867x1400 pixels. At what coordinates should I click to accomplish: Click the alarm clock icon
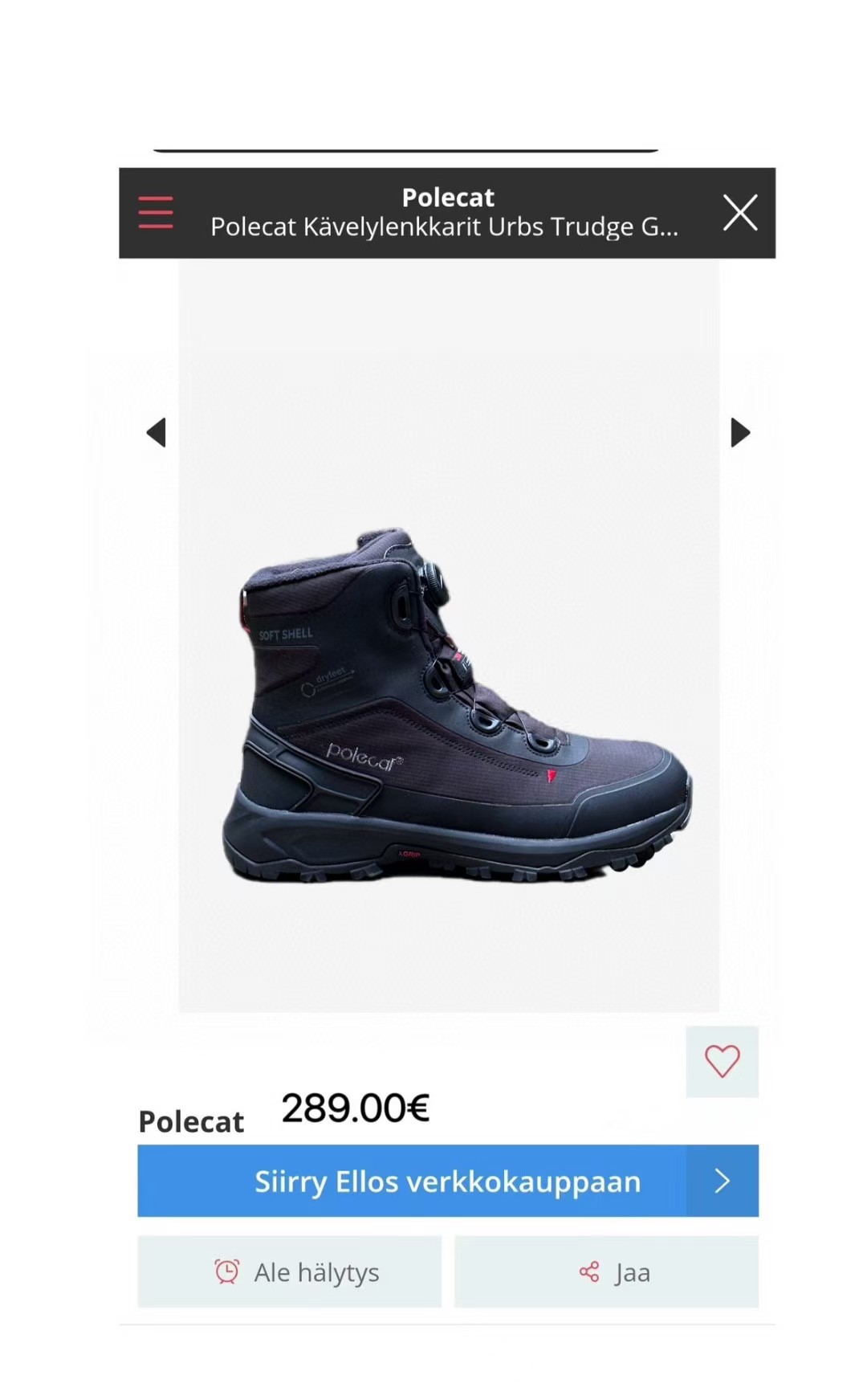[227, 1271]
